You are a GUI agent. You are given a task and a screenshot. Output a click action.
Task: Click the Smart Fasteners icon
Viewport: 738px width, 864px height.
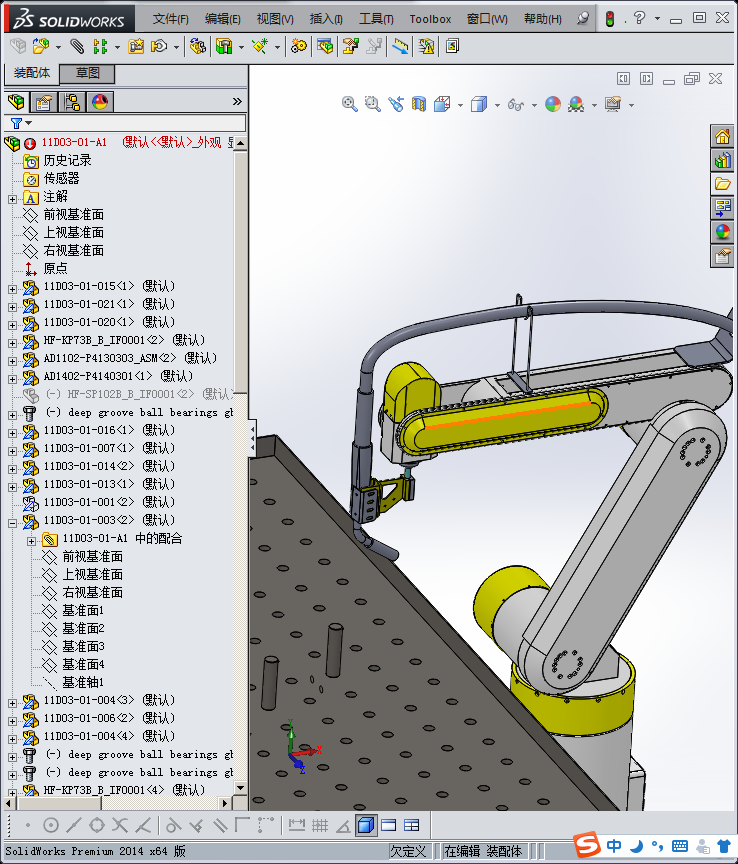click(136, 46)
